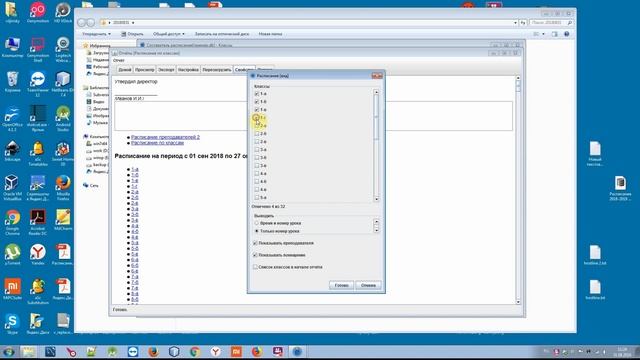Image resolution: width=640 pixels, height=360 pixels.
Task: Click Готово button in dialog
Action: pyautogui.click(x=341, y=285)
